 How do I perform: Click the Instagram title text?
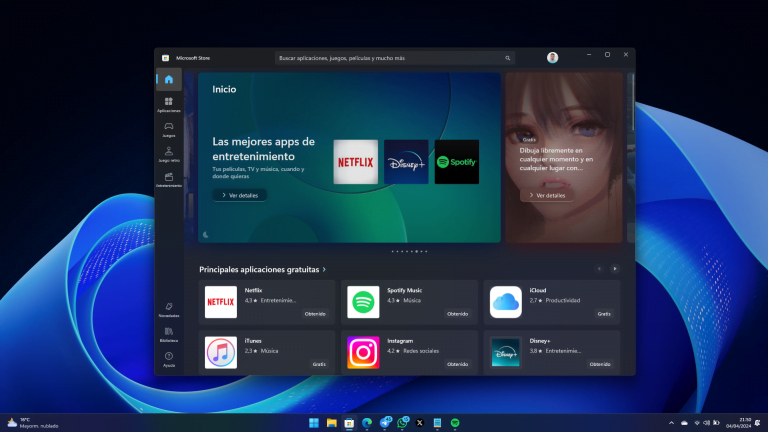click(400, 341)
